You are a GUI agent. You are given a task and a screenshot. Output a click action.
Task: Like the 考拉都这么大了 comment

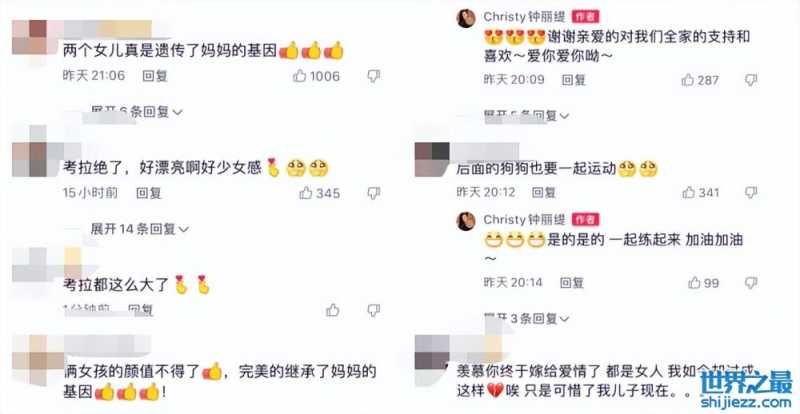[x=333, y=310]
